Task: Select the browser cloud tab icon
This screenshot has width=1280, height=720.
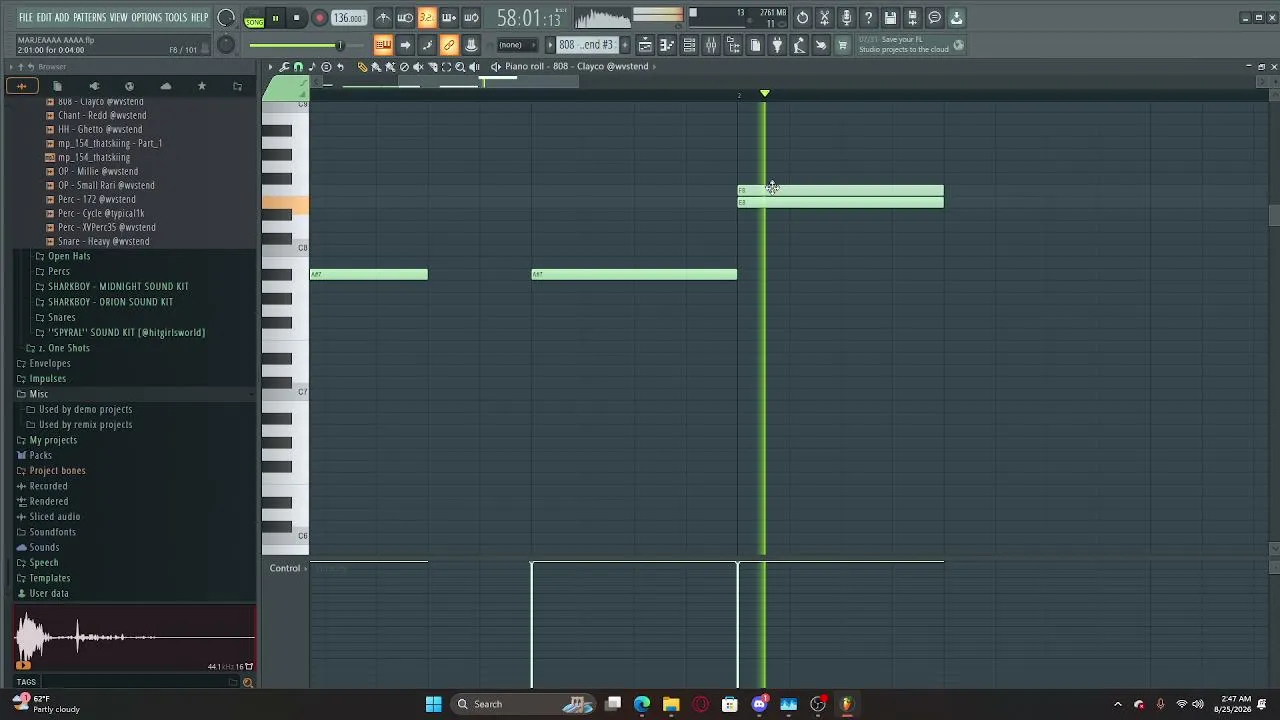Action: coord(165,87)
